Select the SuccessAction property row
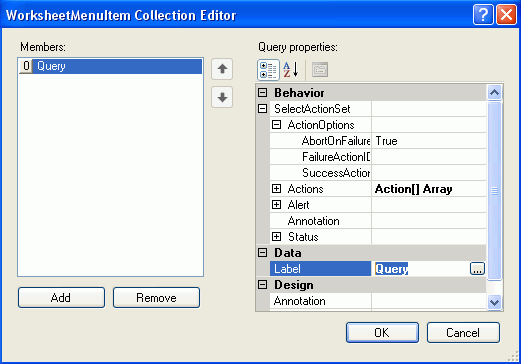The image size is (521, 364). [x=378, y=173]
